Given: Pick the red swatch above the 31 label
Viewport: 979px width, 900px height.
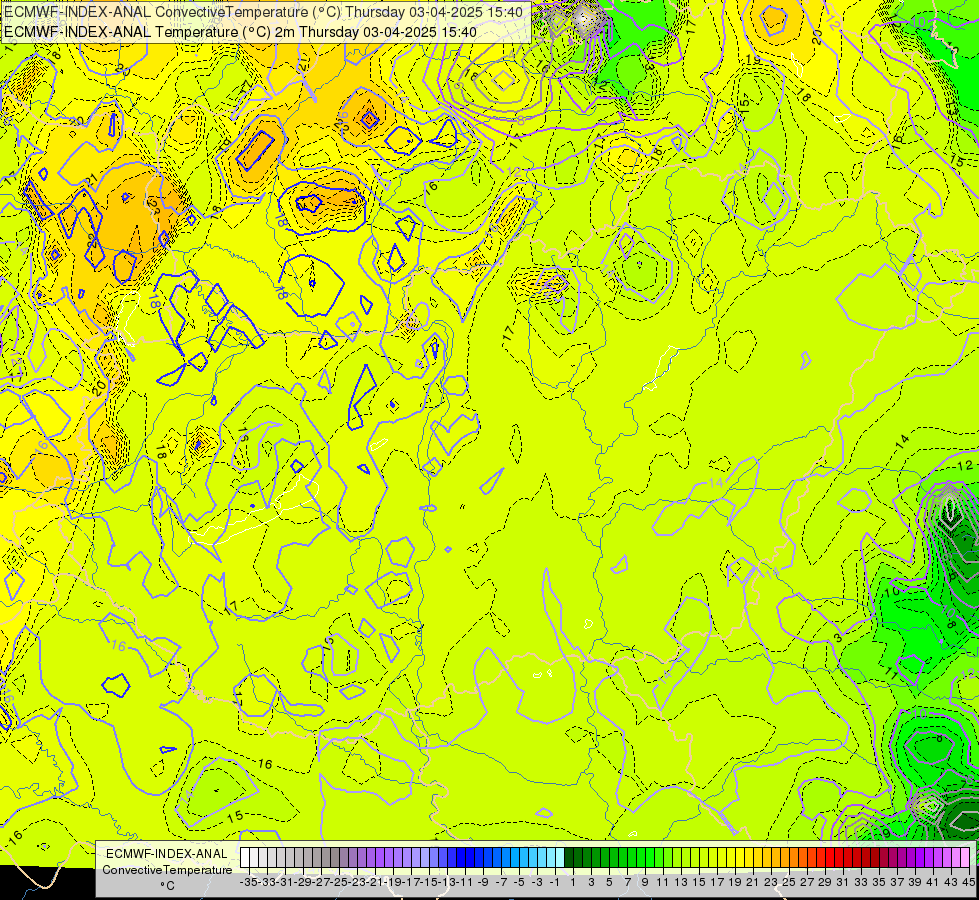Looking at the screenshot, I should [x=839, y=857].
